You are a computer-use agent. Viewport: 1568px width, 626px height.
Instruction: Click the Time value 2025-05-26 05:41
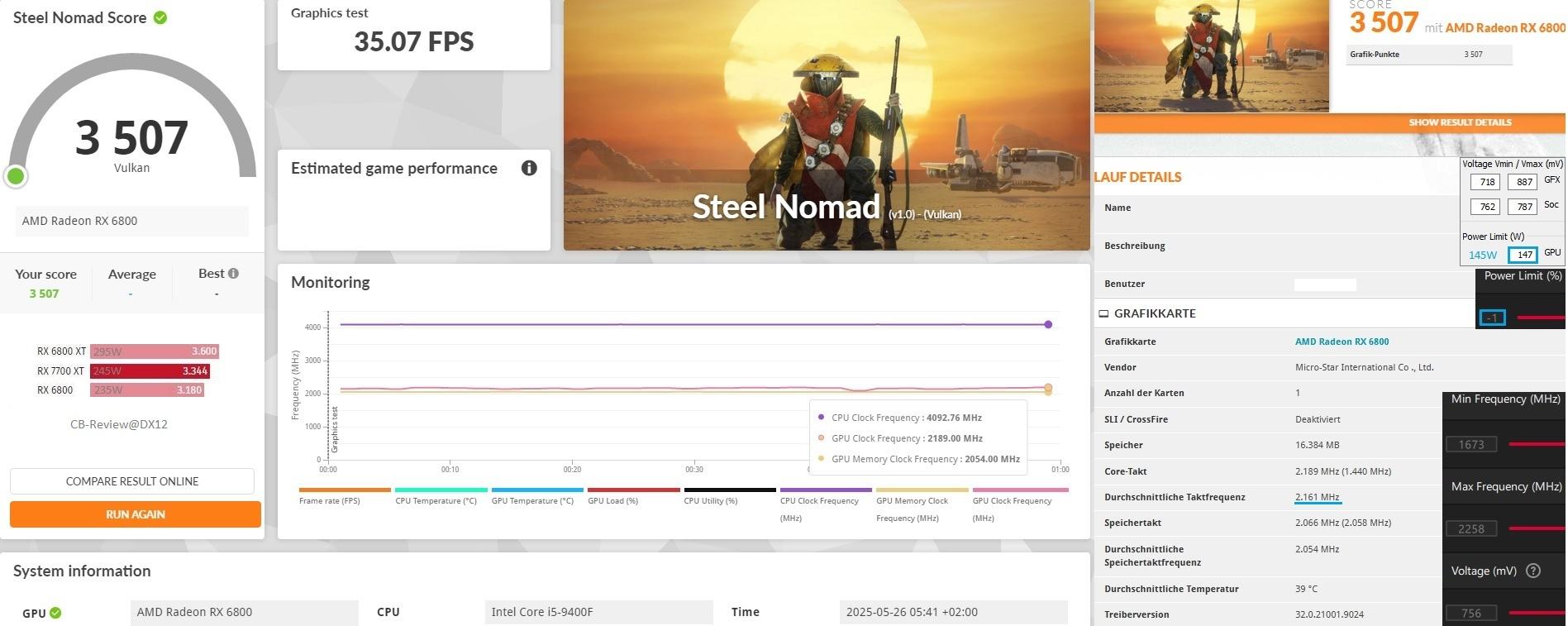pos(953,613)
